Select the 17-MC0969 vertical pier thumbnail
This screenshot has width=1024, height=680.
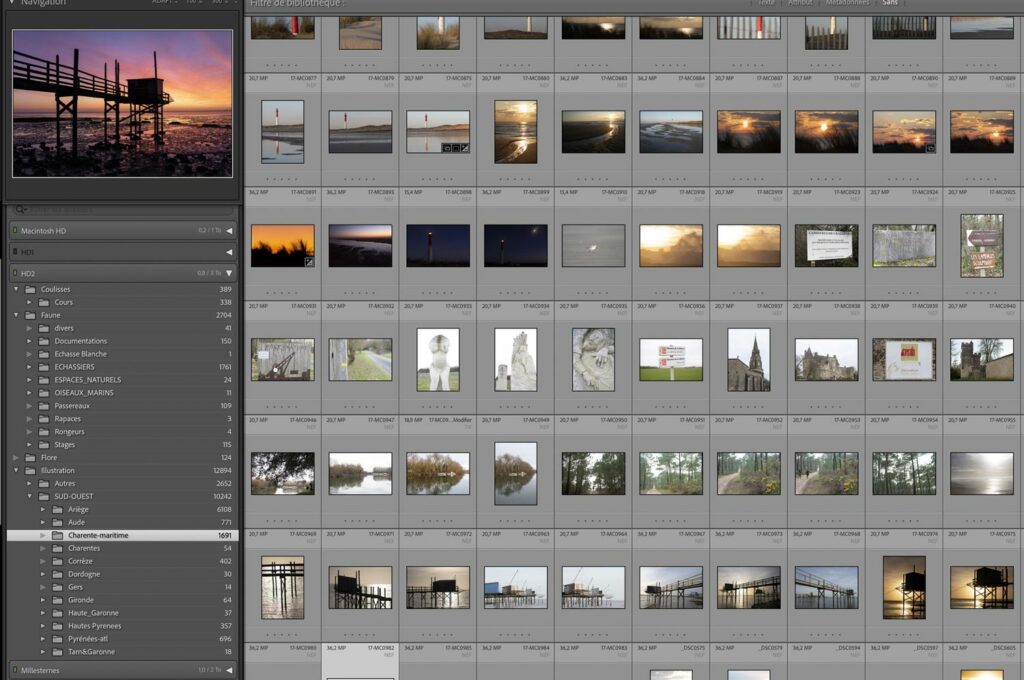point(283,587)
